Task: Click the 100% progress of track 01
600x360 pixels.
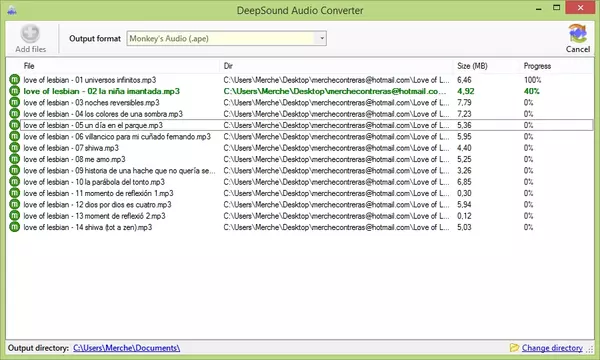Action: click(532, 80)
